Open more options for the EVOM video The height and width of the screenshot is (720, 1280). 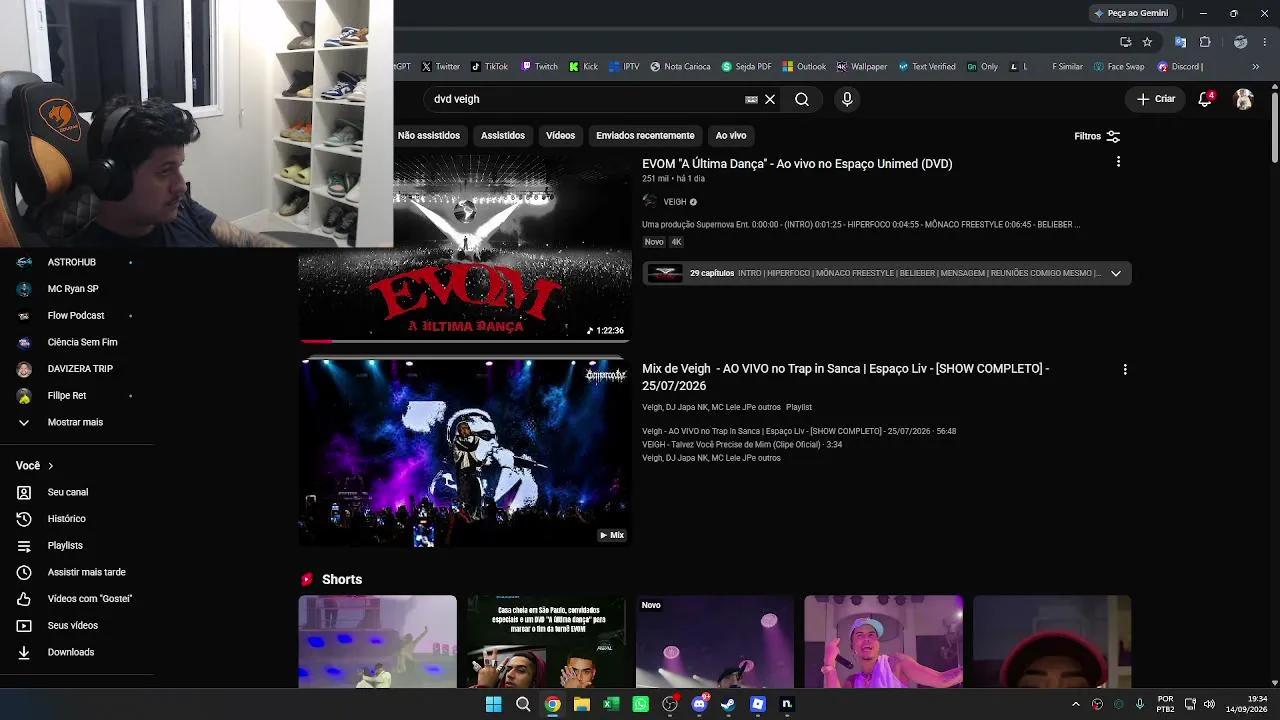point(1118,162)
